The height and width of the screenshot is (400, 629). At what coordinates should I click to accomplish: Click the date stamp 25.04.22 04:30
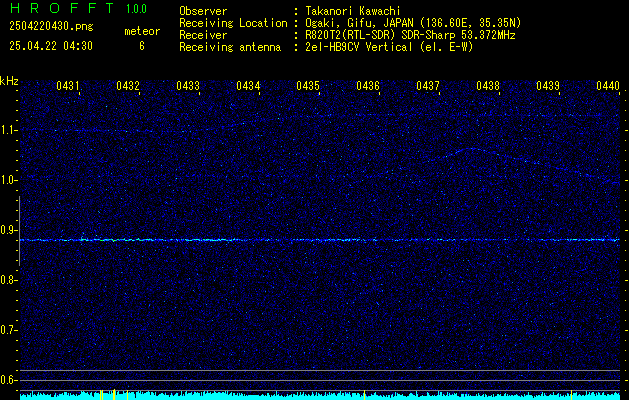click(x=51, y=46)
